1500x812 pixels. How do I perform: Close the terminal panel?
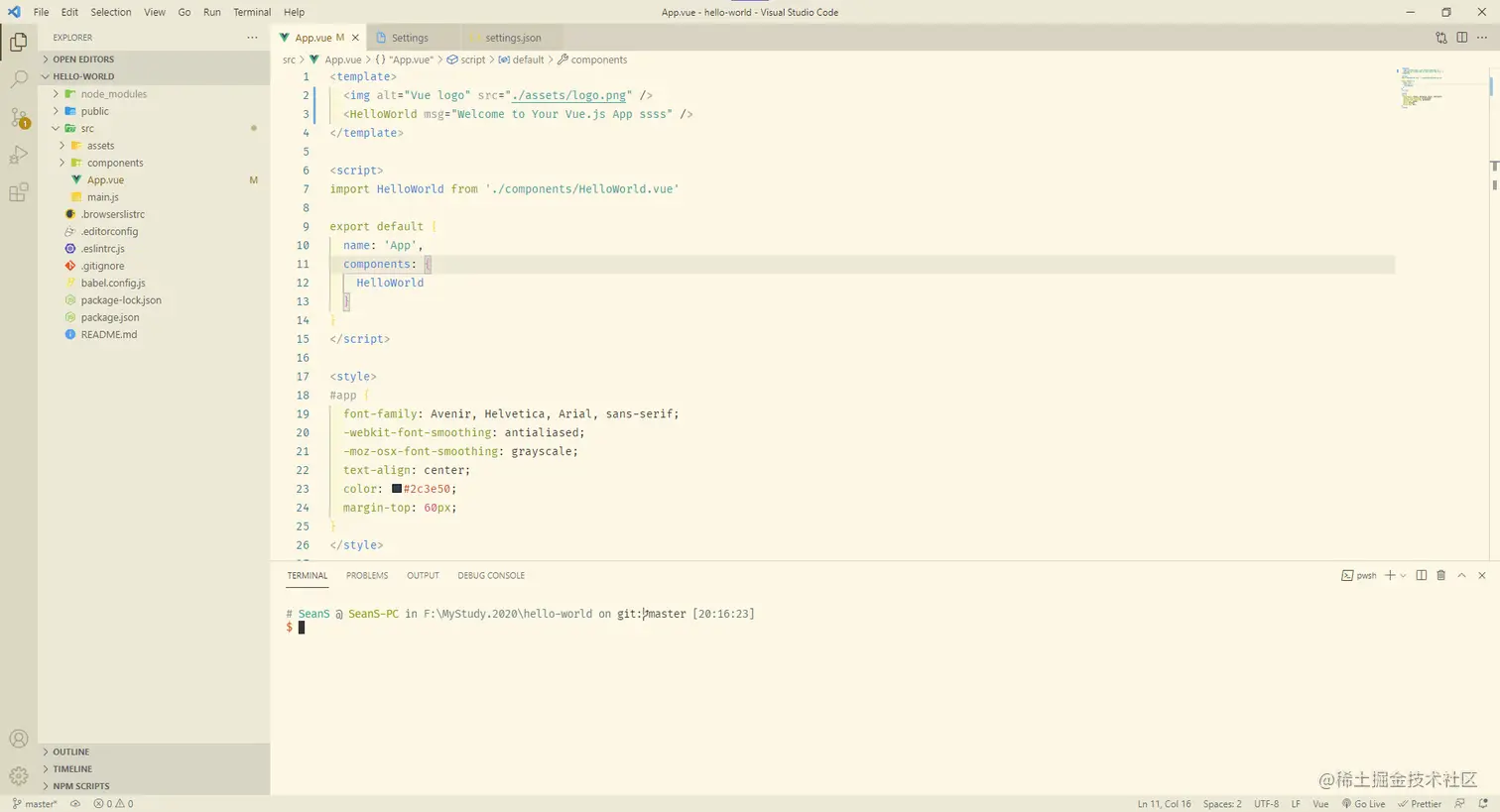[1482, 575]
